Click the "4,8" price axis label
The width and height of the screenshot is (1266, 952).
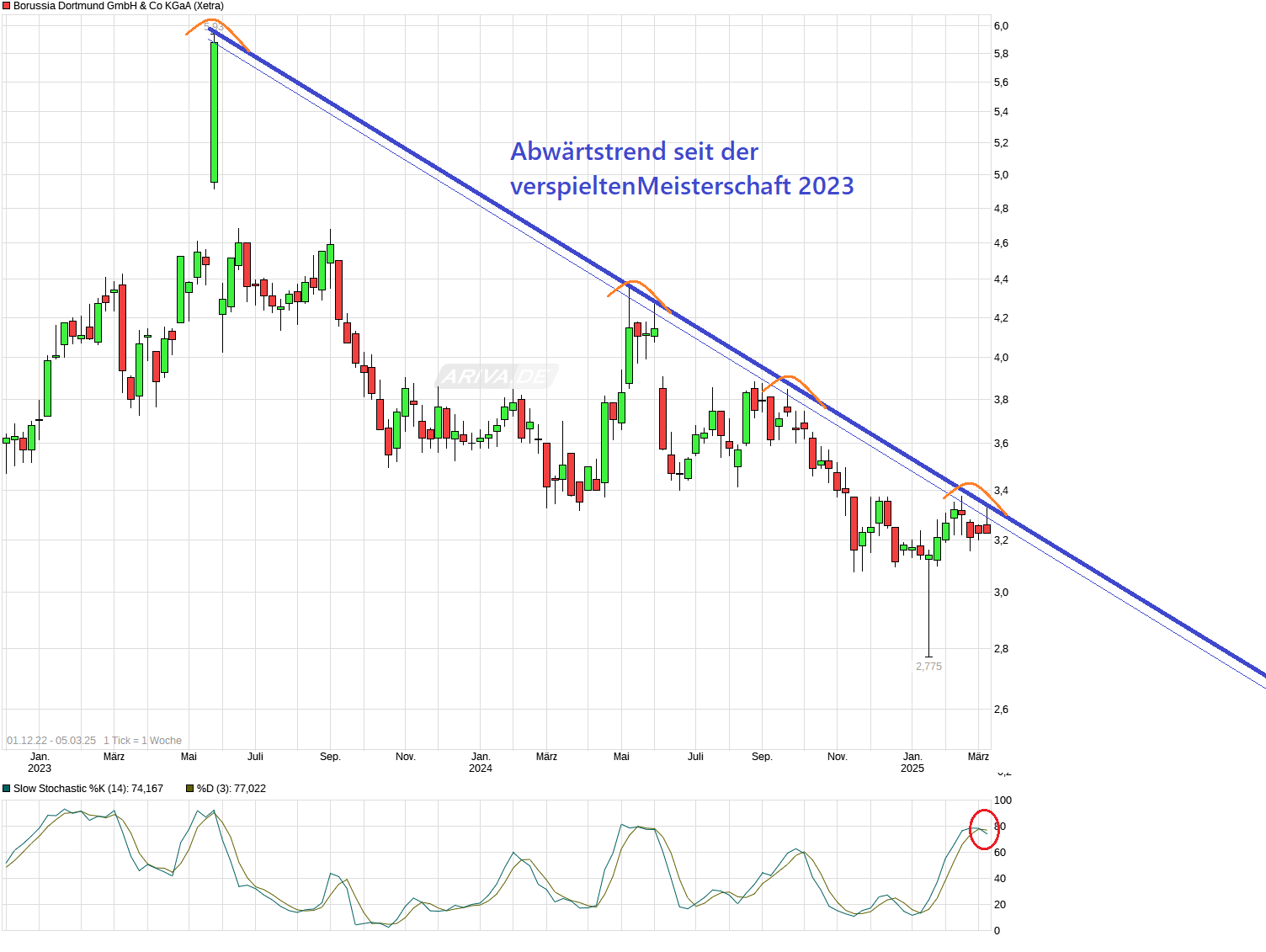1001,209
